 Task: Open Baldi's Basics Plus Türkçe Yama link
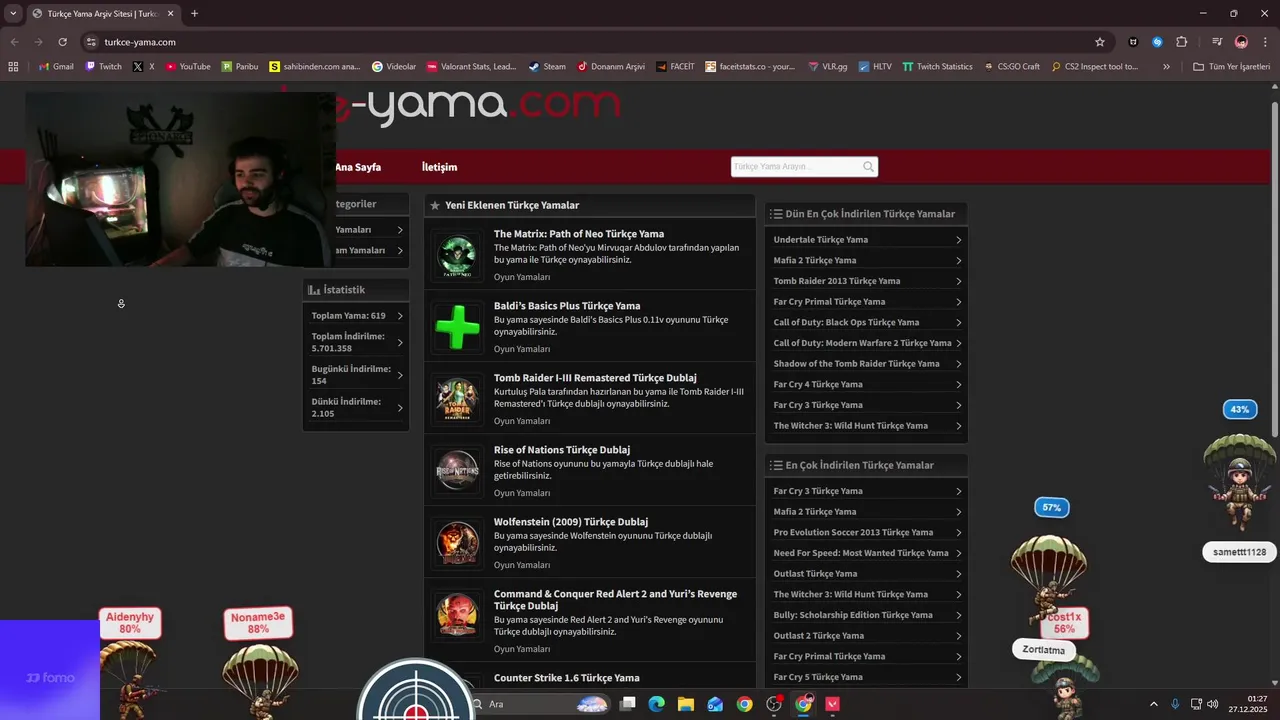[567, 306]
